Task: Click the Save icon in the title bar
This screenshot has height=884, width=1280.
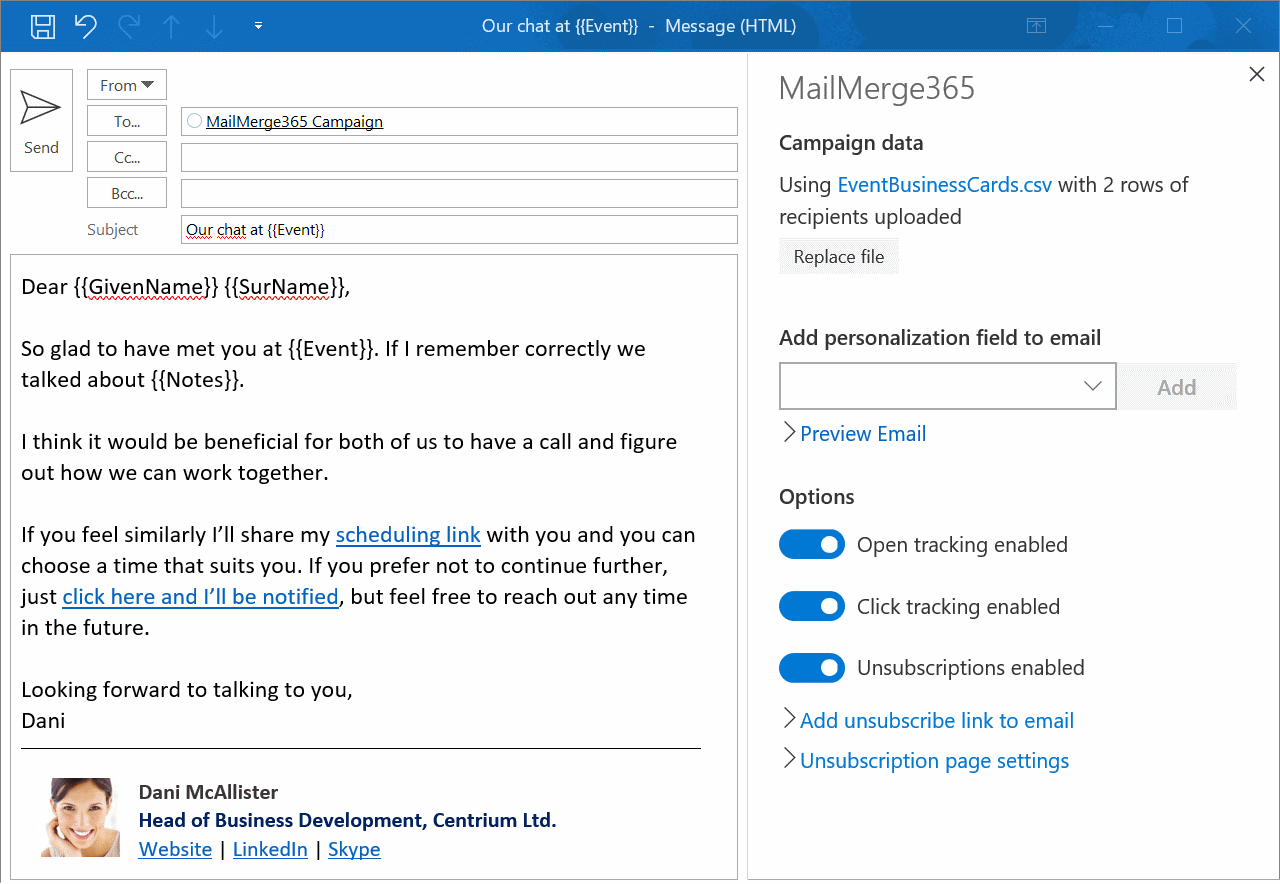Action: click(x=42, y=26)
